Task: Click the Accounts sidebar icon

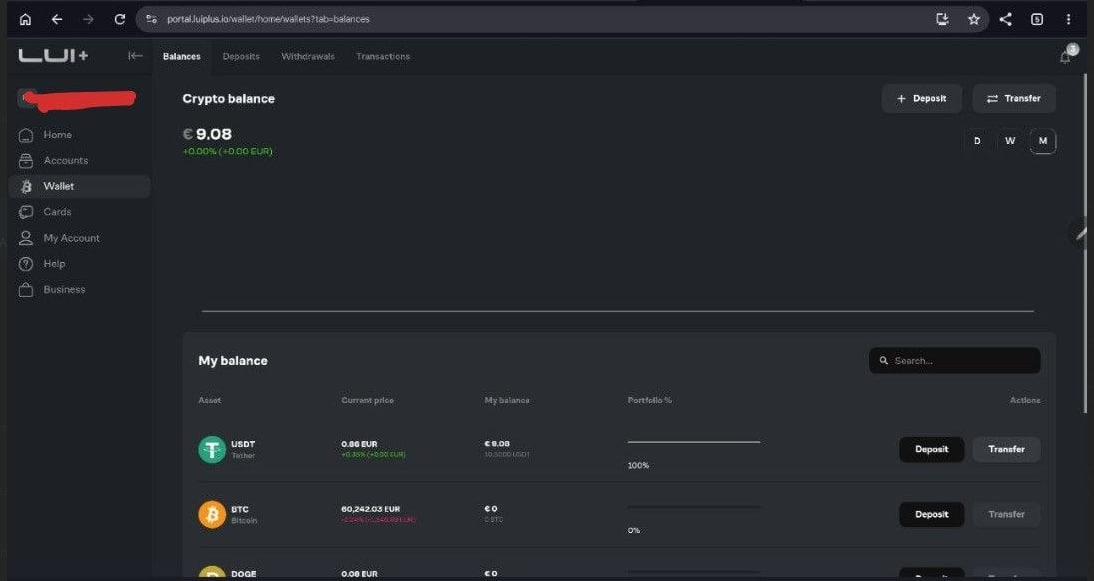Action: click(26, 160)
